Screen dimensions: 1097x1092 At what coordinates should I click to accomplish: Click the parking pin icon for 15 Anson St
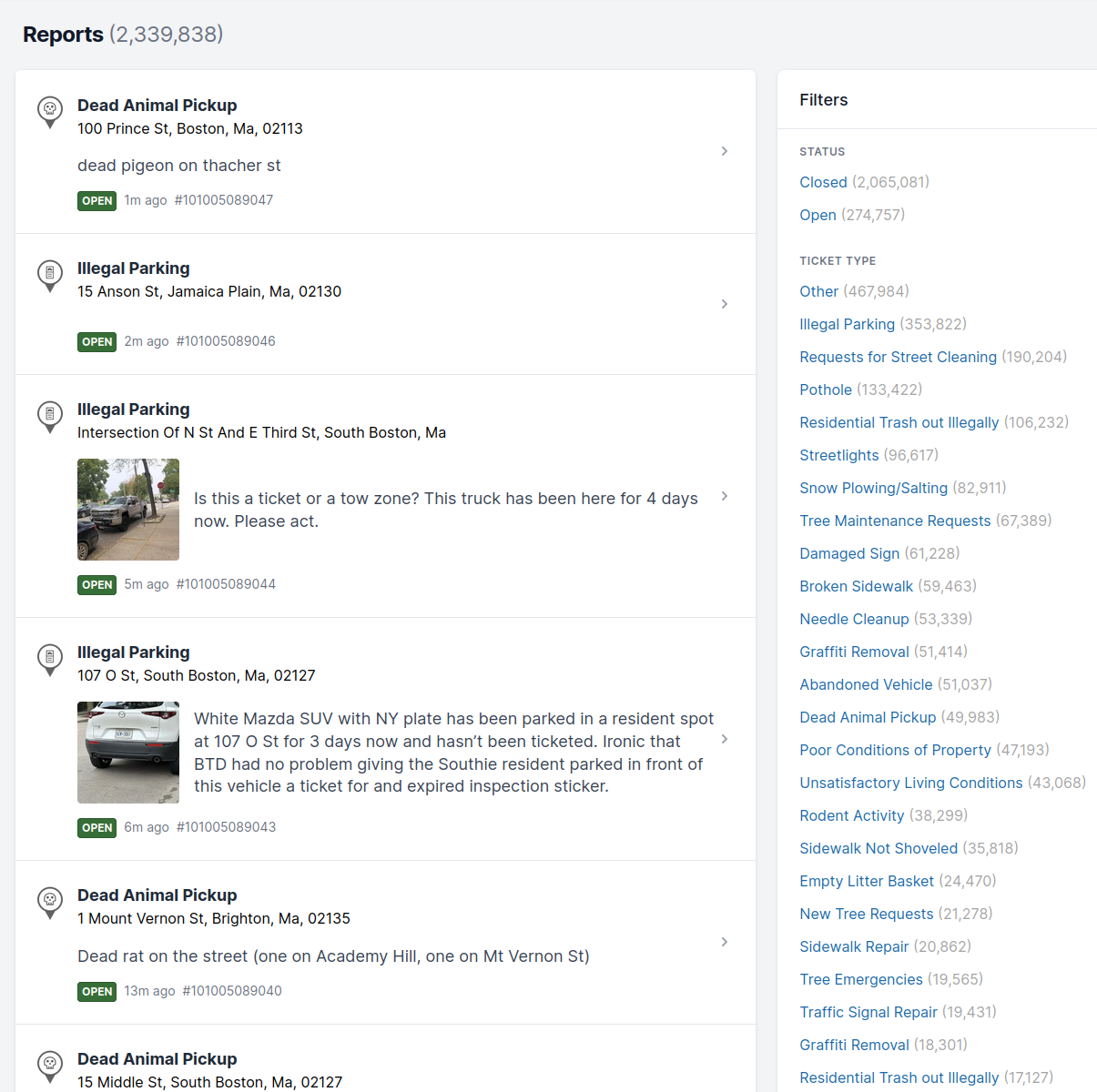pos(50,275)
